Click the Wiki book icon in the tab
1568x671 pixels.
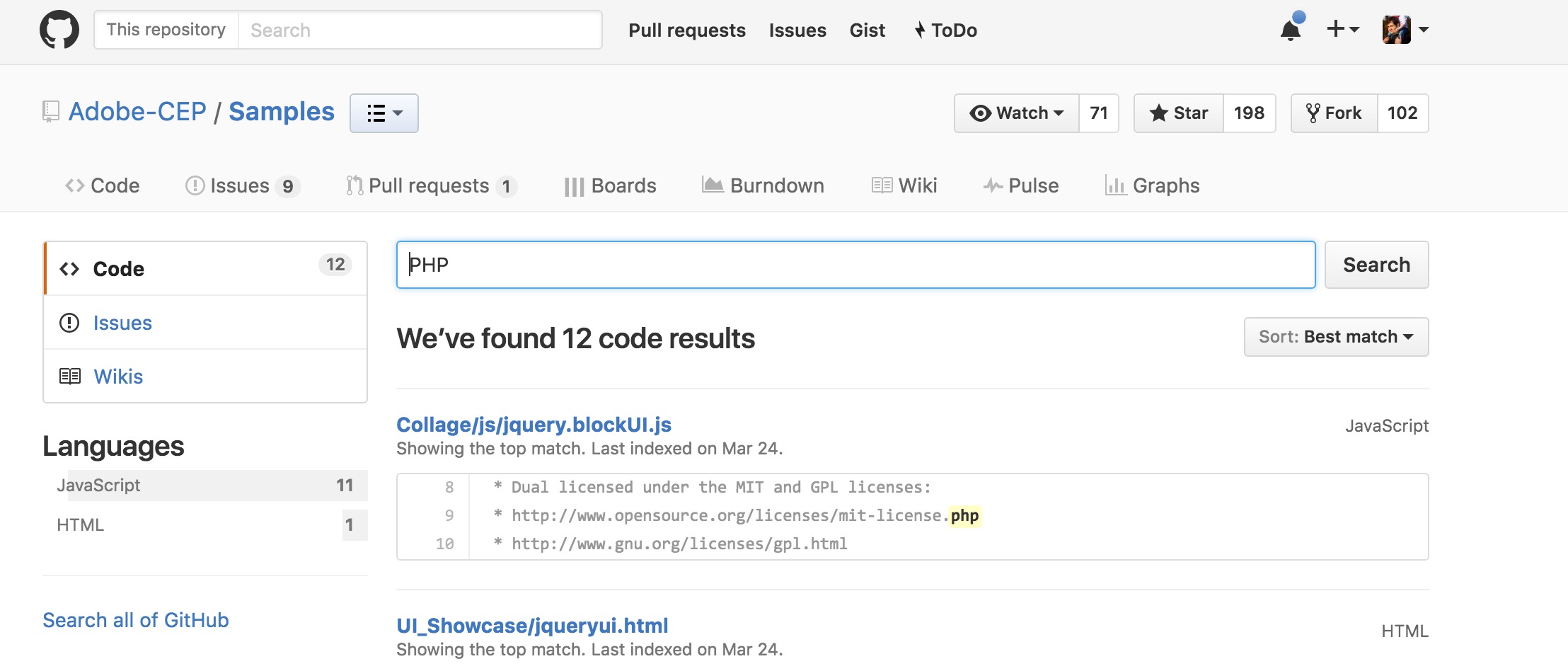tap(882, 185)
